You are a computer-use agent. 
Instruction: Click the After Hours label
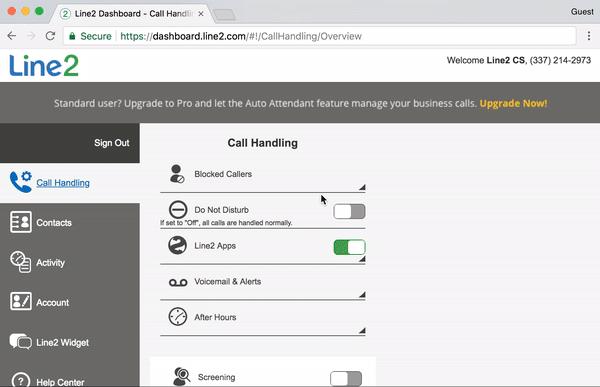(215, 317)
